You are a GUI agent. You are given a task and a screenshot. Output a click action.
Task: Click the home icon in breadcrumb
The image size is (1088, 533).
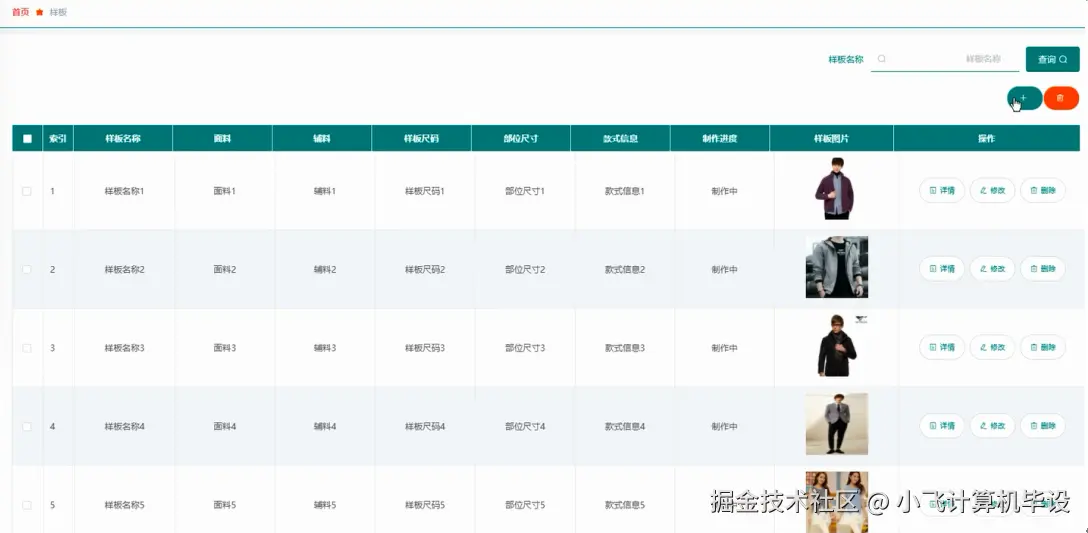[40, 12]
